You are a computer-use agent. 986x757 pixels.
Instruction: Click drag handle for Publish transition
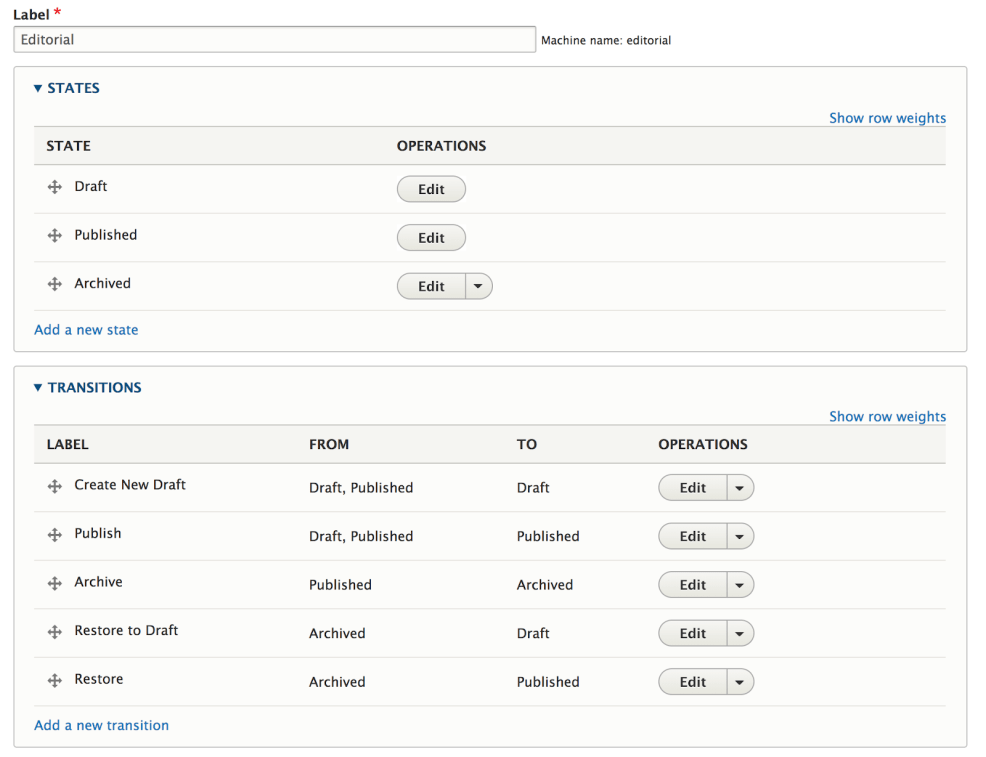[x=55, y=535]
